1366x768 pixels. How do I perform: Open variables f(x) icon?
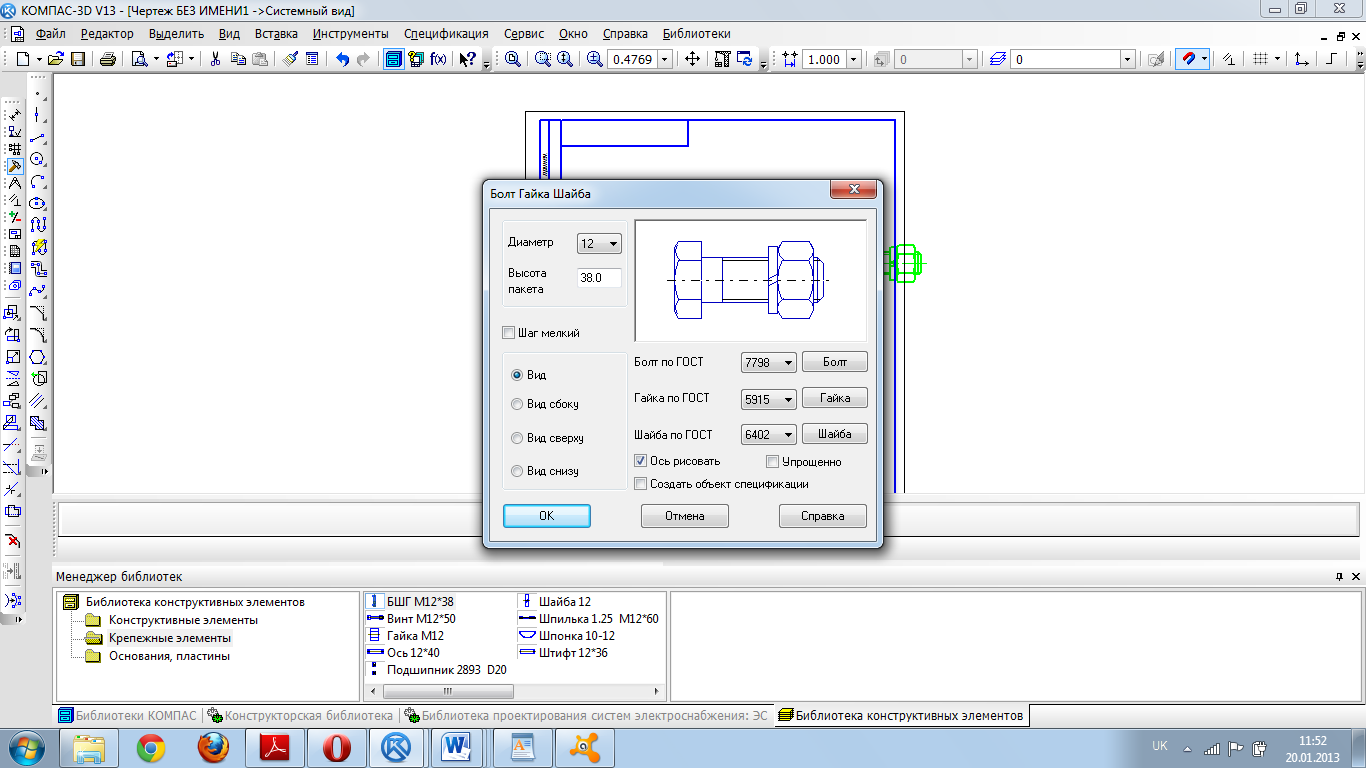[438, 59]
